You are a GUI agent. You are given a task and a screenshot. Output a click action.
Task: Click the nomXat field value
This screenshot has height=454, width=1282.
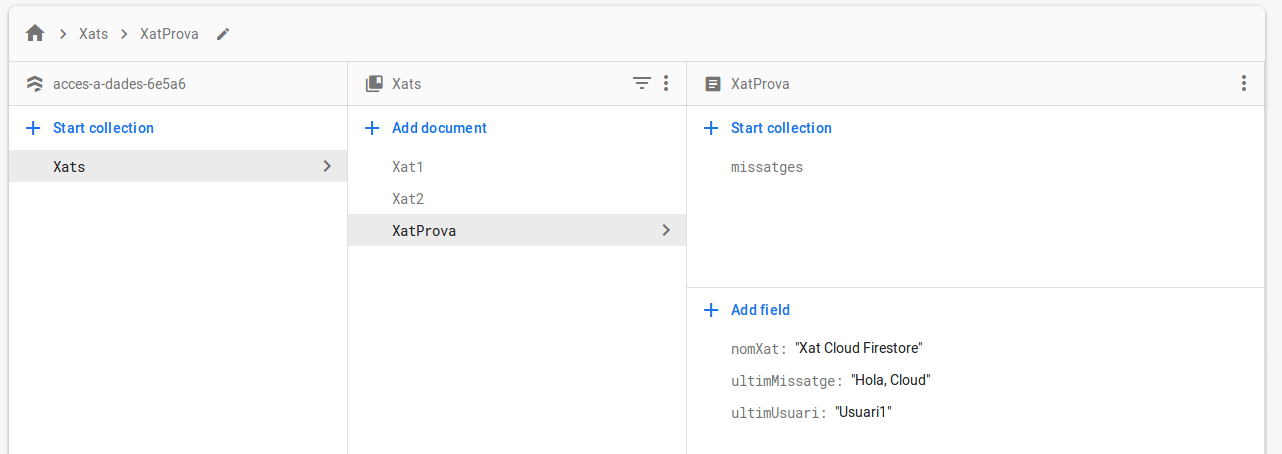[858, 348]
